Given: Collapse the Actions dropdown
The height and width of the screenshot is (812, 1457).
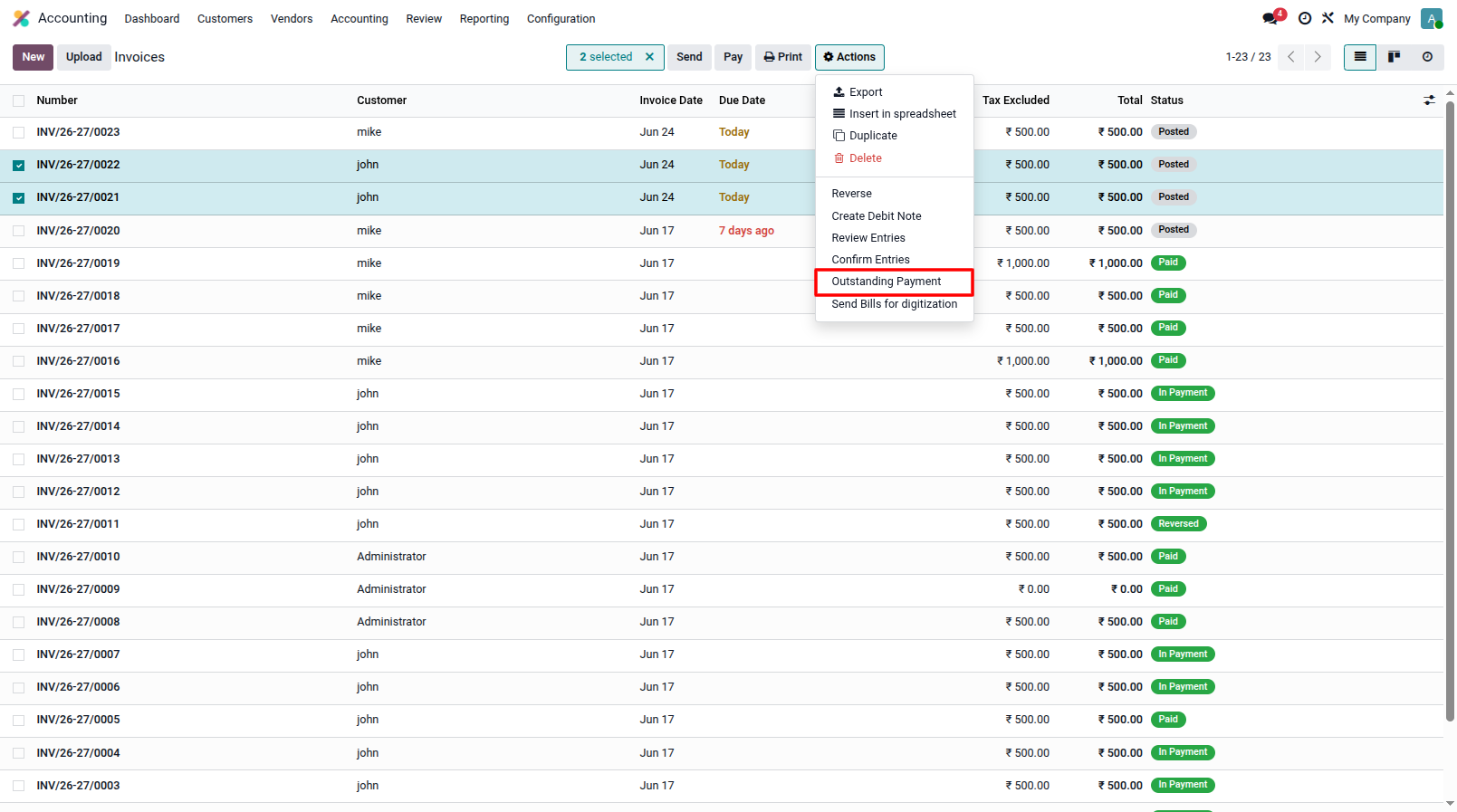Looking at the screenshot, I should [x=849, y=57].
